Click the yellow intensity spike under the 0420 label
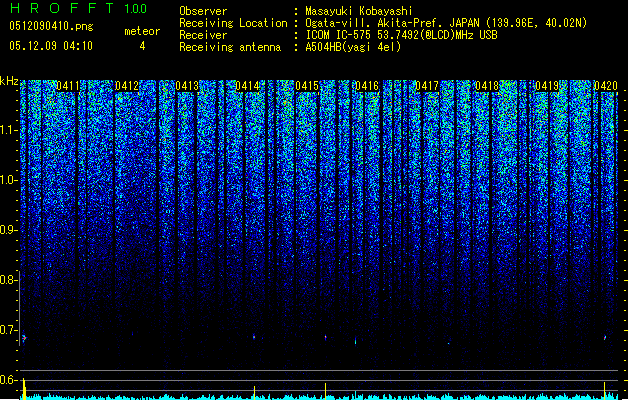 point(605,390)
